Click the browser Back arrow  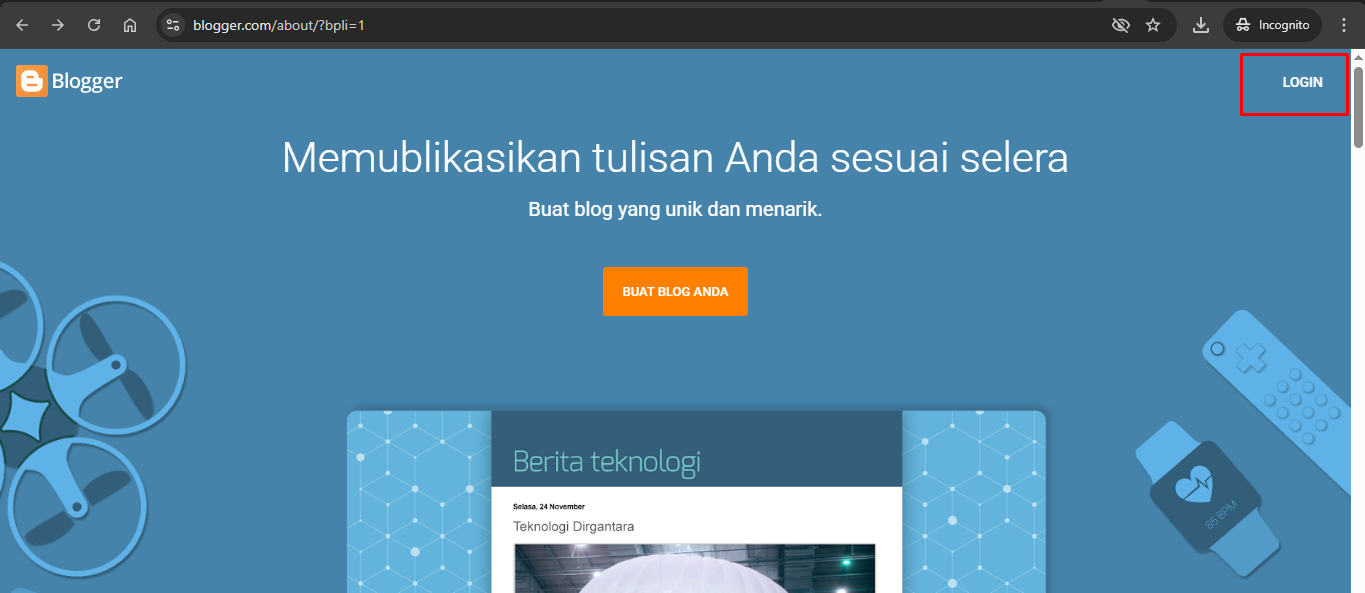(x=22, y=25)
